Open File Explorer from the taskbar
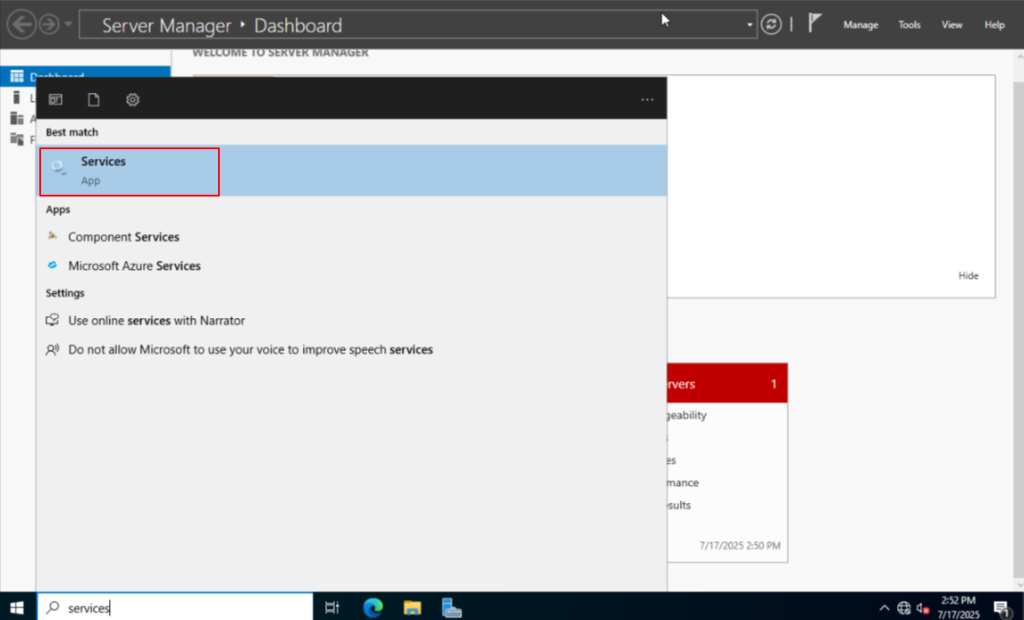The width and height of the screenshot is (1024, 620). tap(411, 606)
